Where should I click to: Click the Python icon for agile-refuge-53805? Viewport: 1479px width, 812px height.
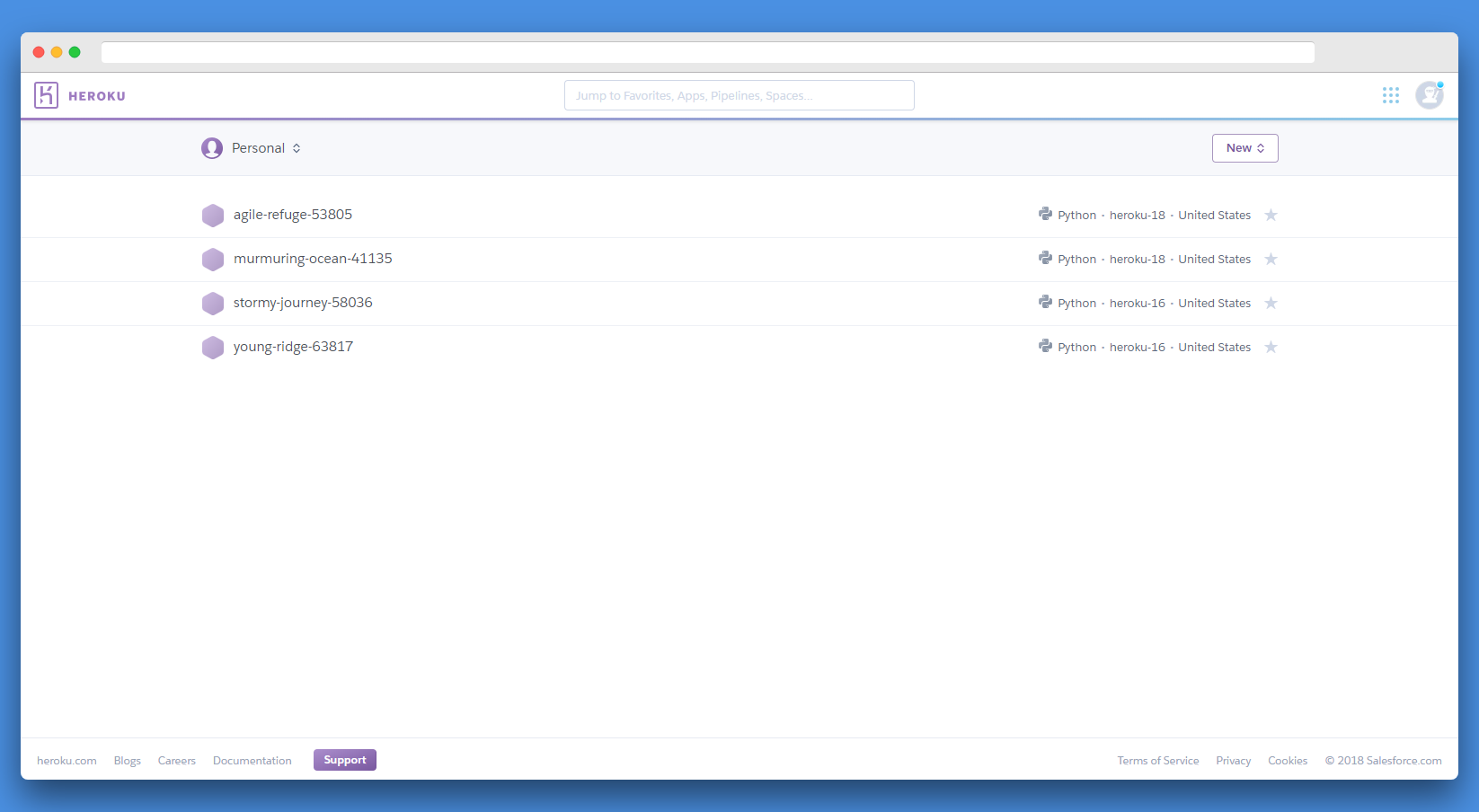tap(1045, 215)
